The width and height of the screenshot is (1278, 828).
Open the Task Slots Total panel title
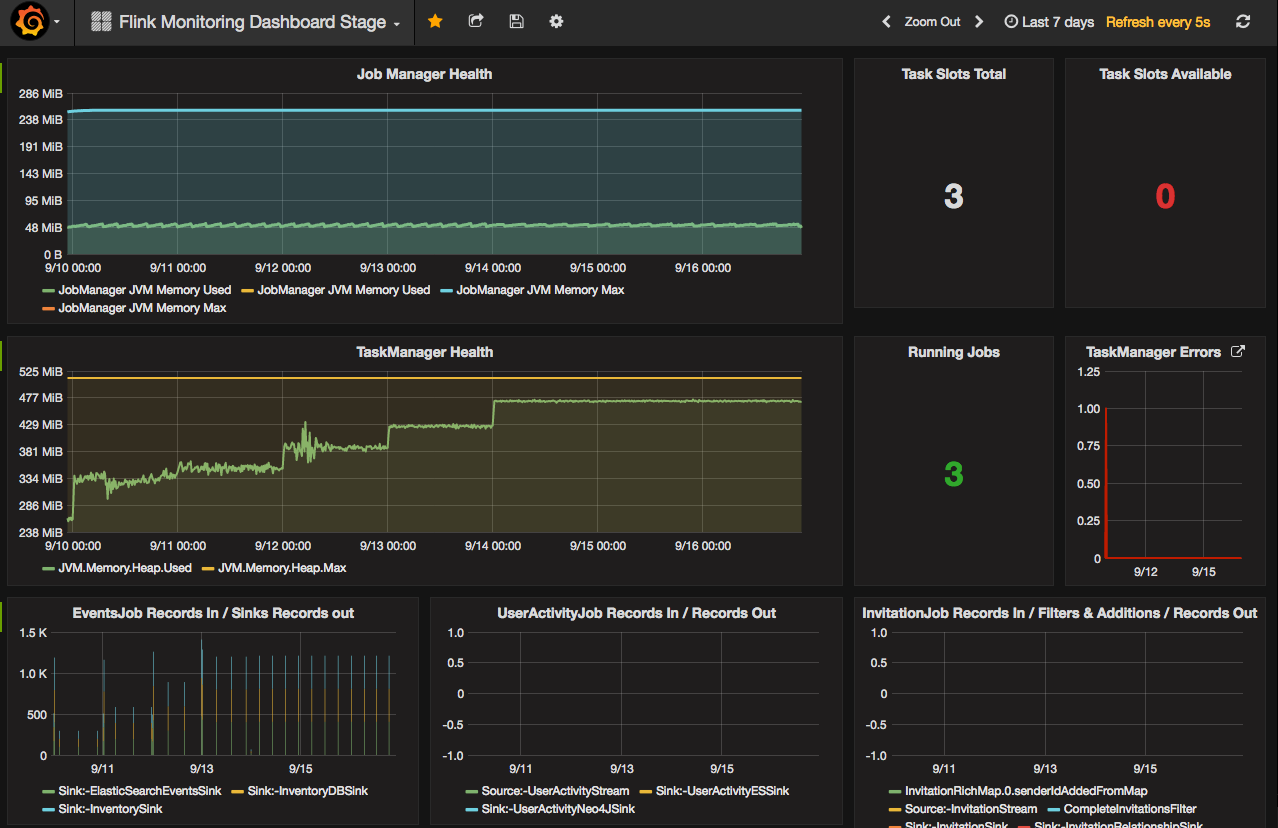[x=954, y=74]
